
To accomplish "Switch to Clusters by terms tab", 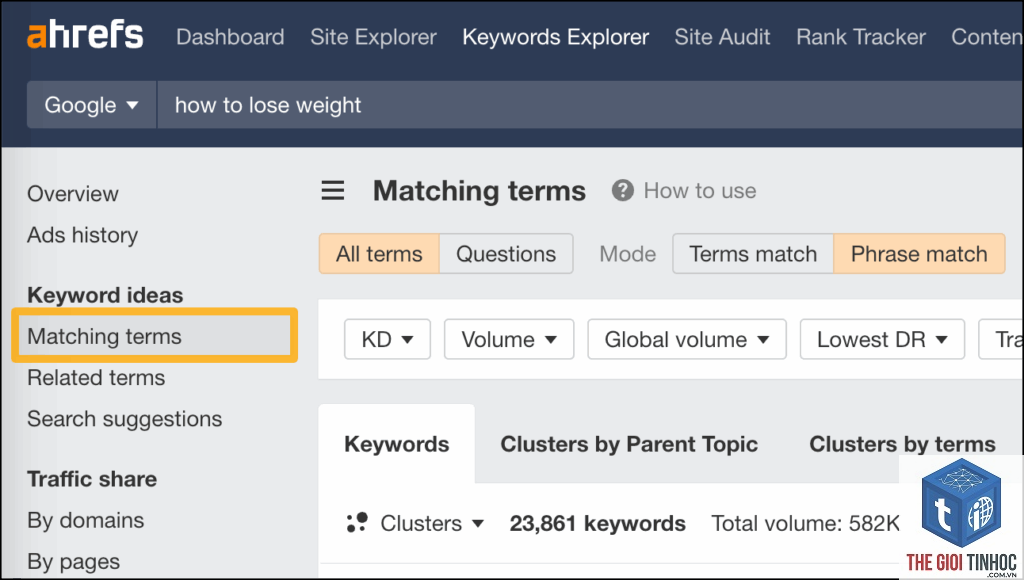I will [902, 444].
